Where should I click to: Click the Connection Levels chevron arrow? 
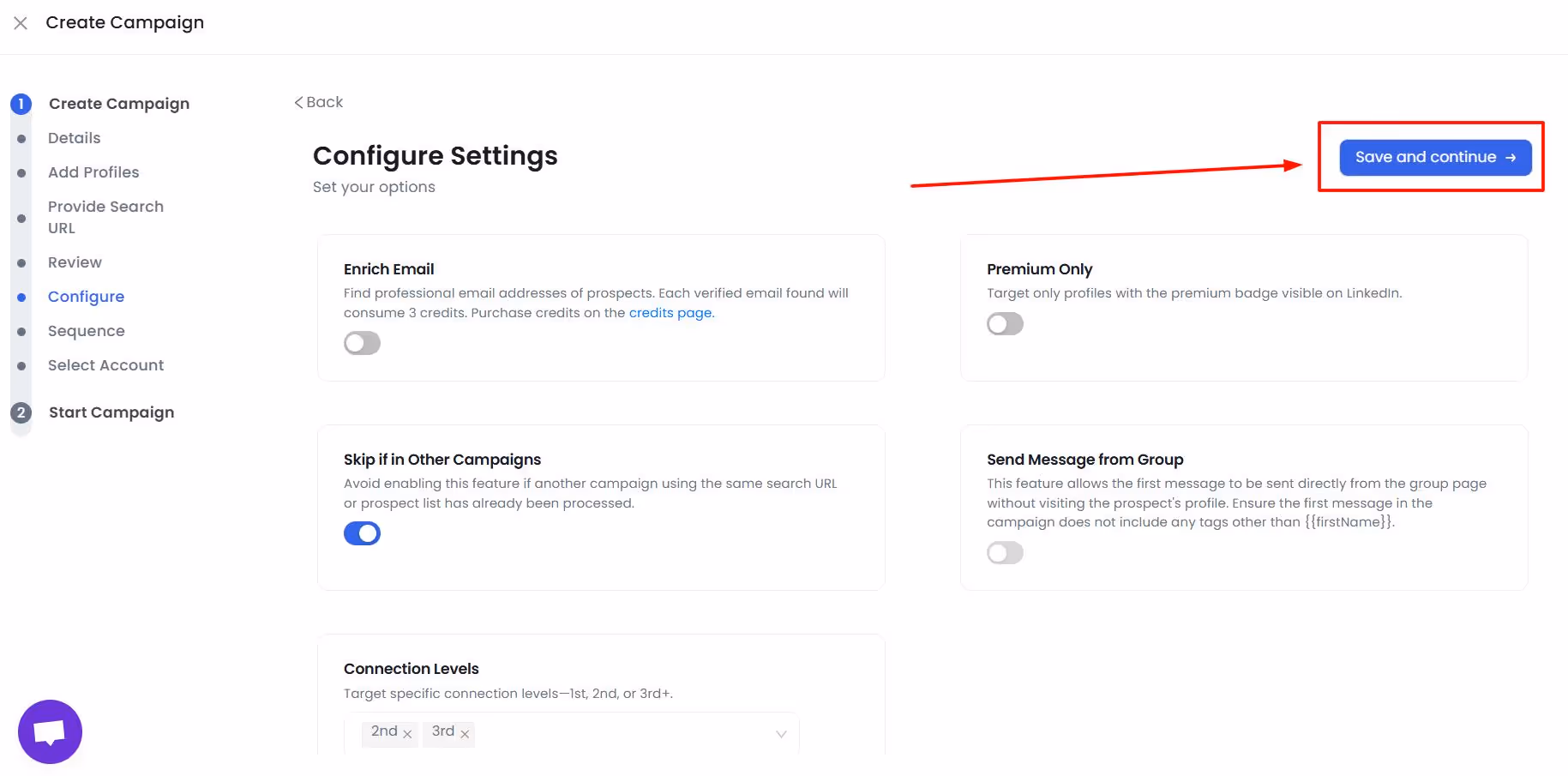[x=780, y=734]
